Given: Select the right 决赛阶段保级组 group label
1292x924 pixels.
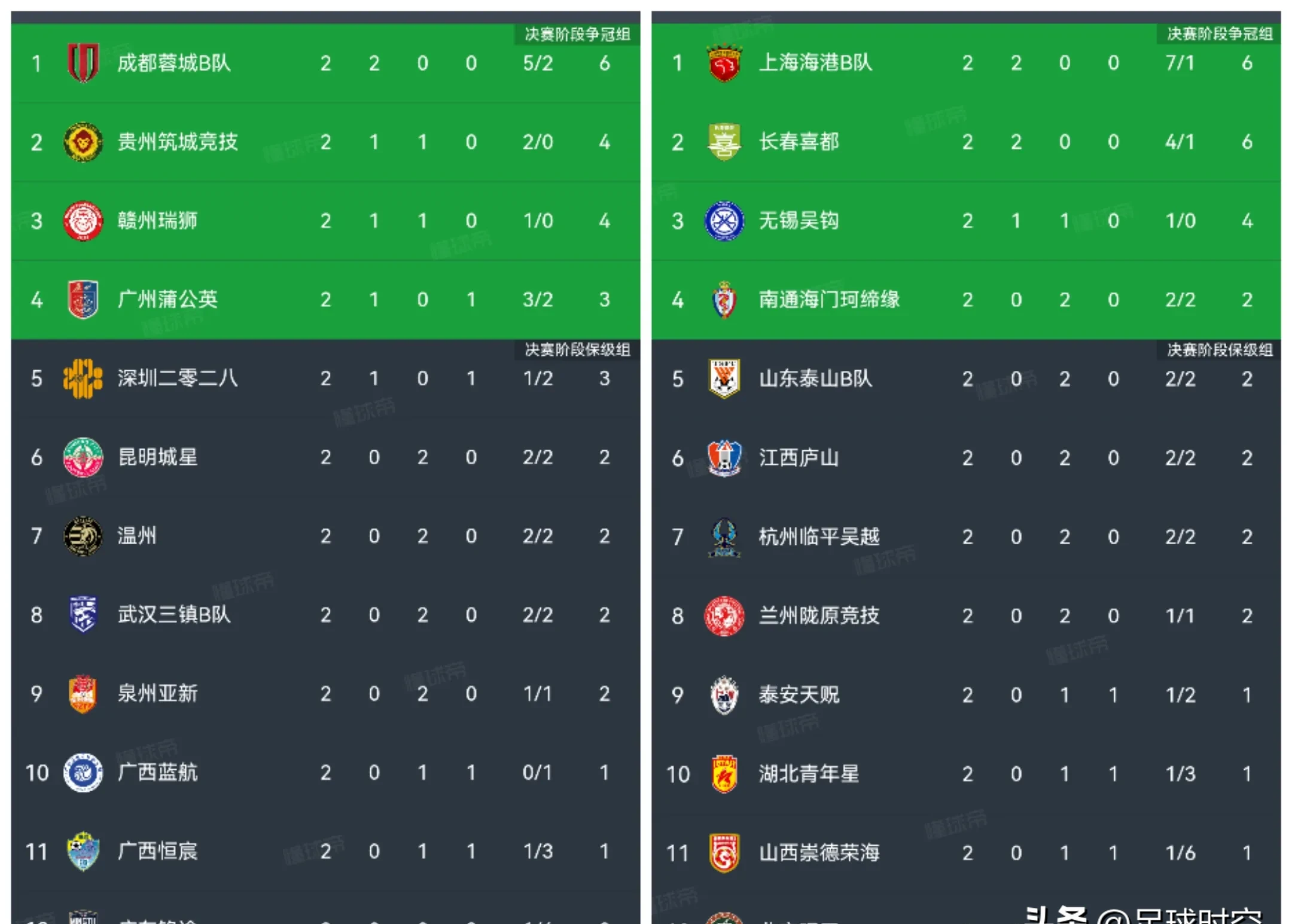Looking at the screenshot, I should [1219, 350].
